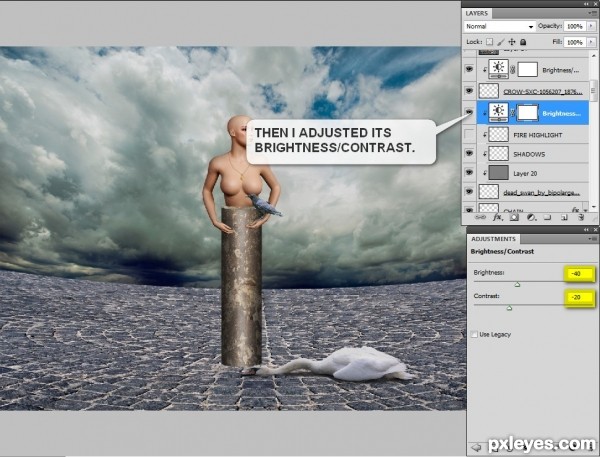Click the Brightness slider handle

tap(517, 284)
